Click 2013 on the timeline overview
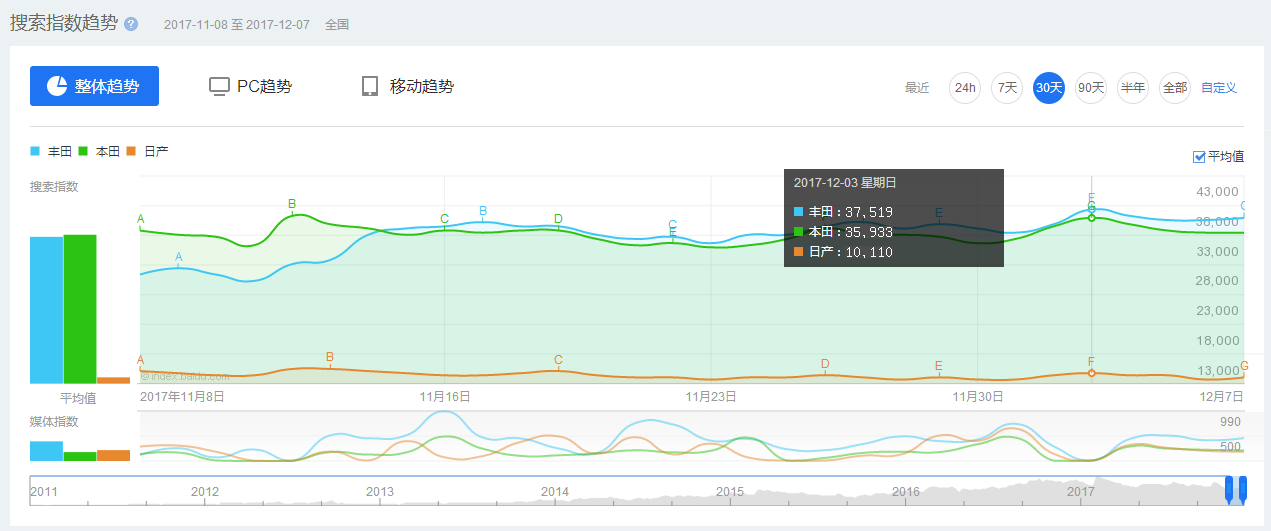 pyautogui.click(x=380, y=492)
